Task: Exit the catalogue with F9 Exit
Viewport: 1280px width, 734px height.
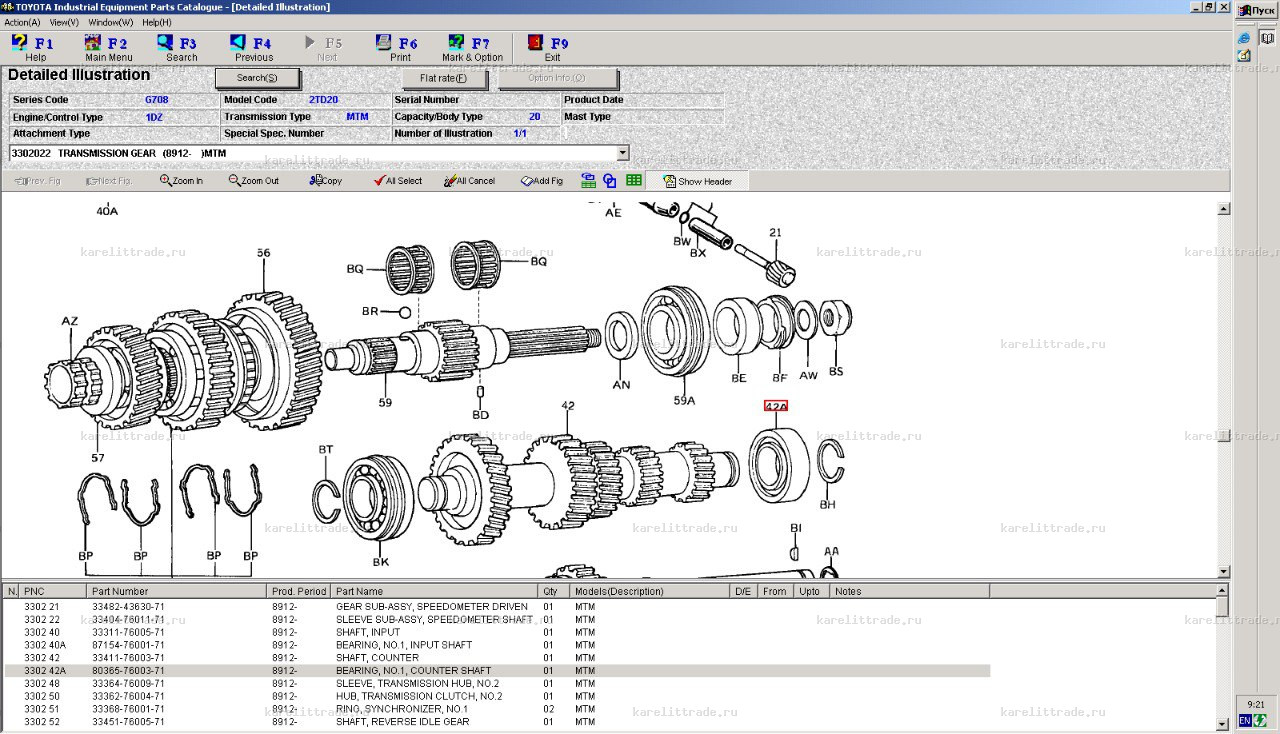Action: 550,48
